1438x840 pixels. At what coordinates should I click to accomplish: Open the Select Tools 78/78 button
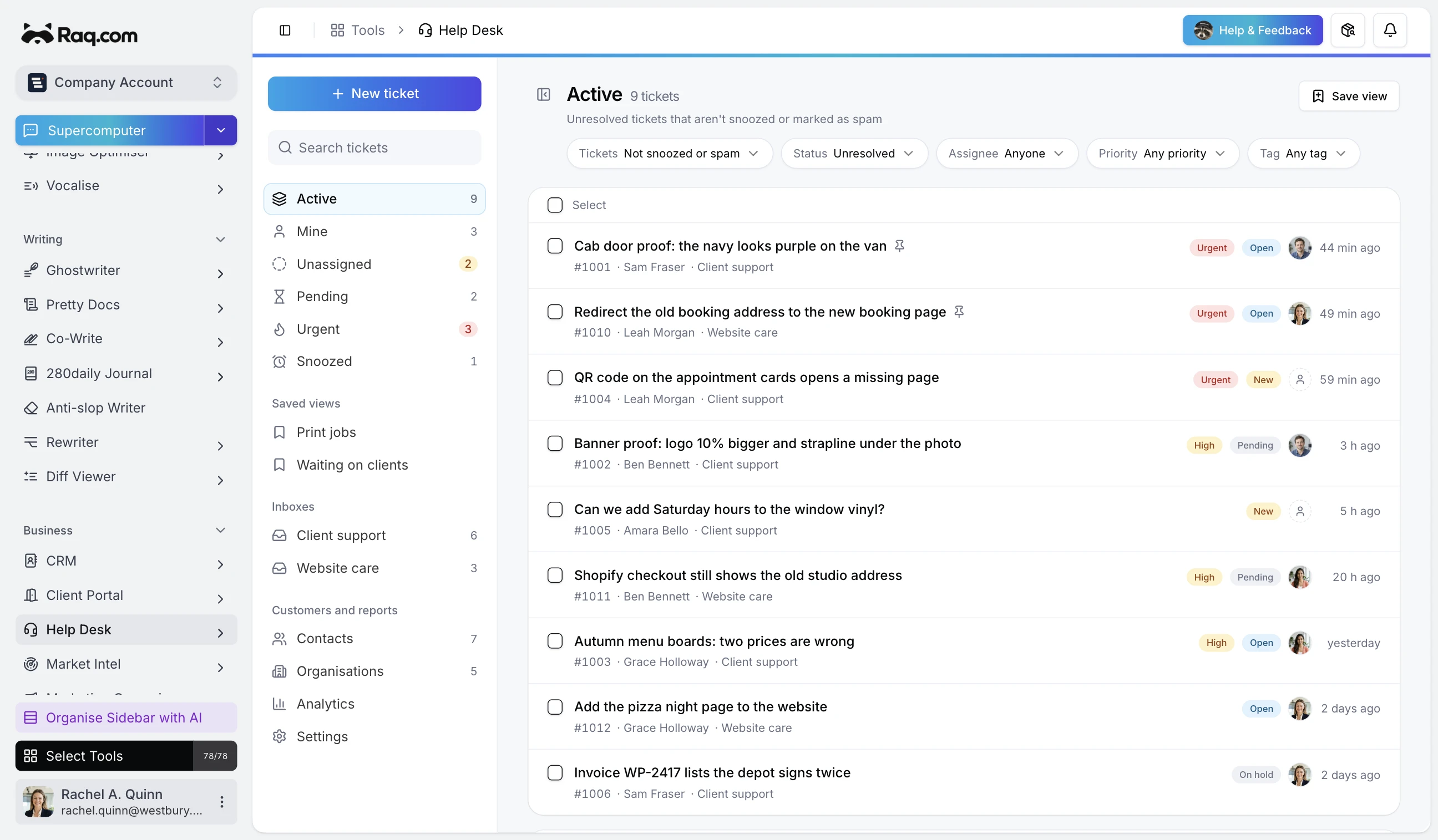126,756
